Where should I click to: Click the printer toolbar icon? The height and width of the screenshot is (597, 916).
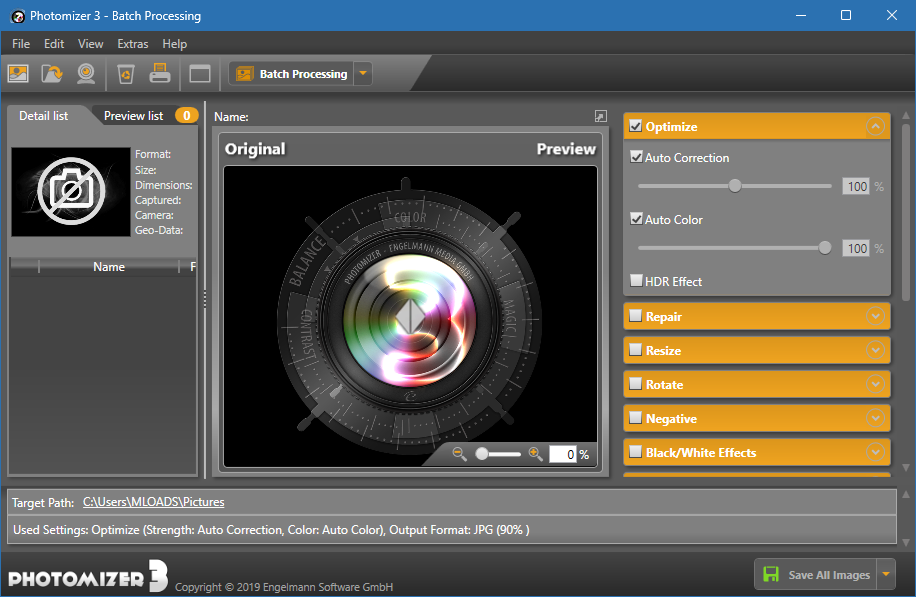tap(159, 73)
